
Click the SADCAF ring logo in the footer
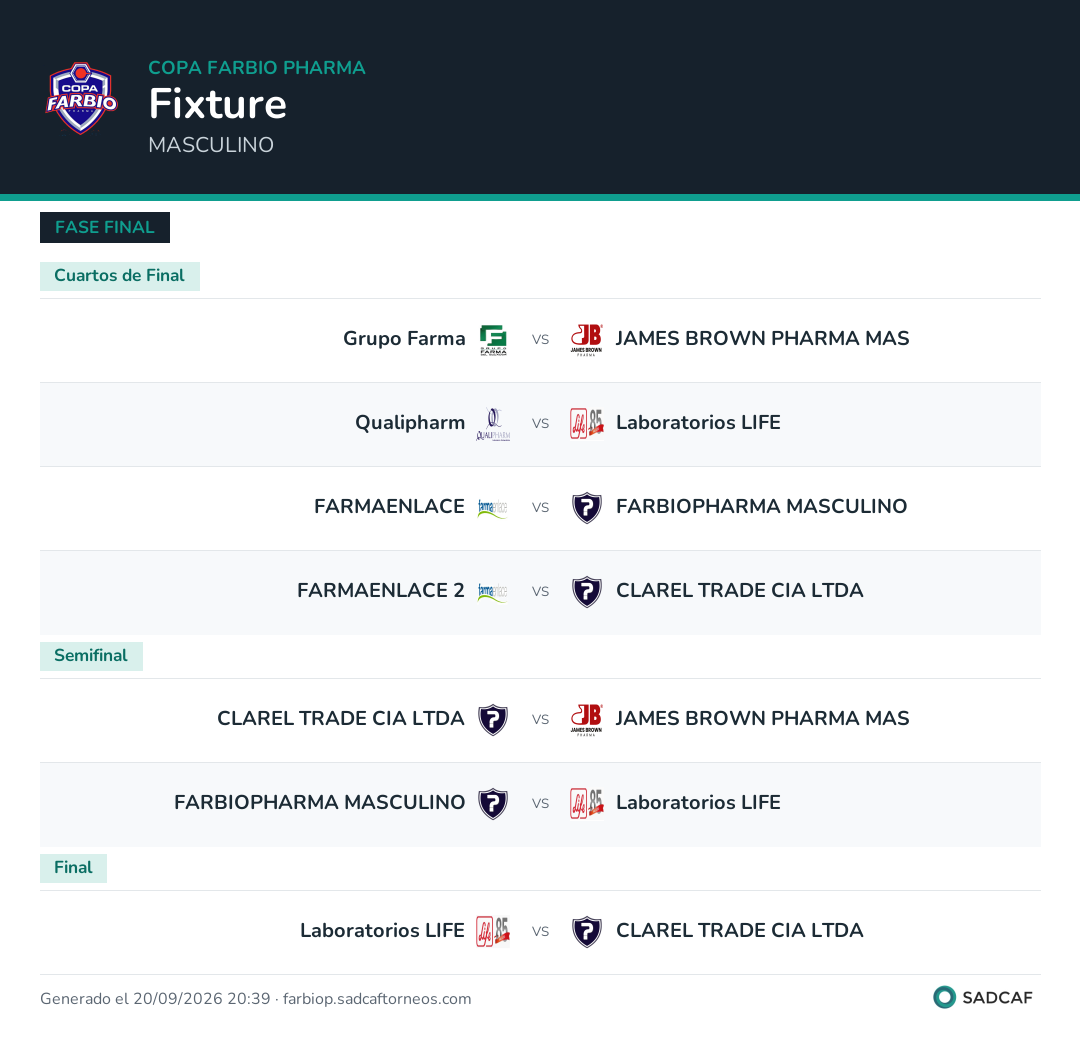944,997
